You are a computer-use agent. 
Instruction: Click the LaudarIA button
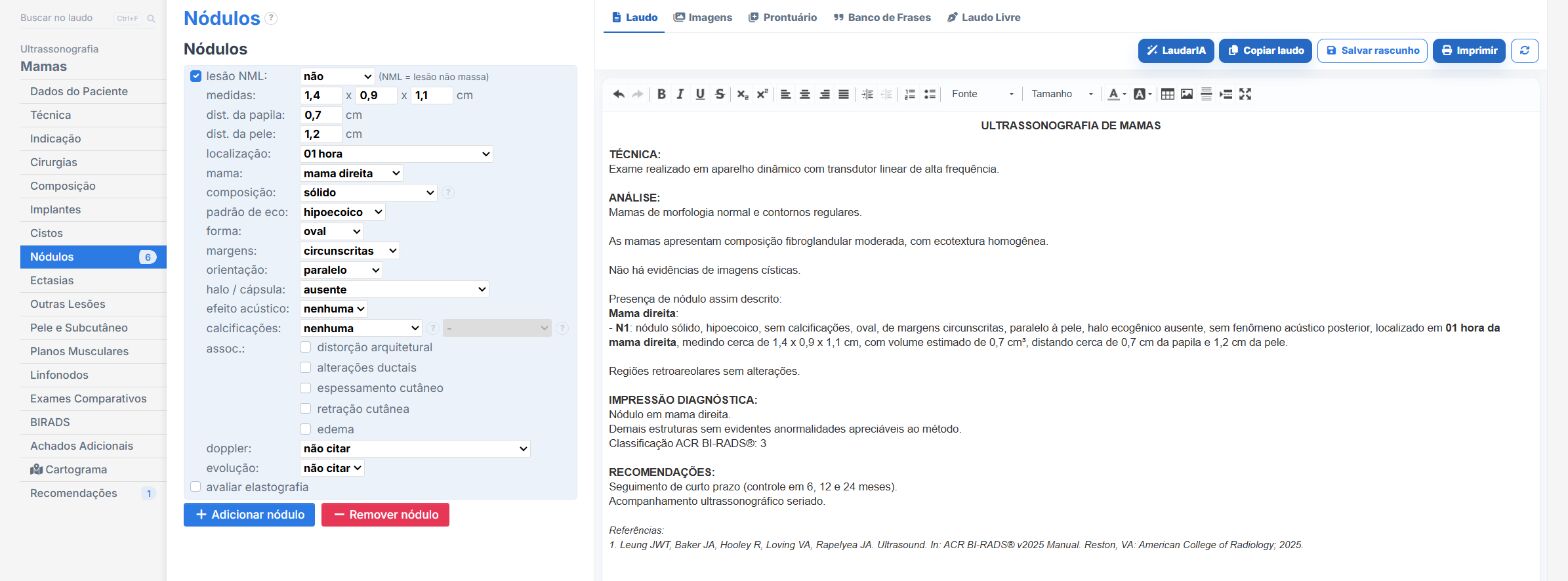coord(1176,51)
